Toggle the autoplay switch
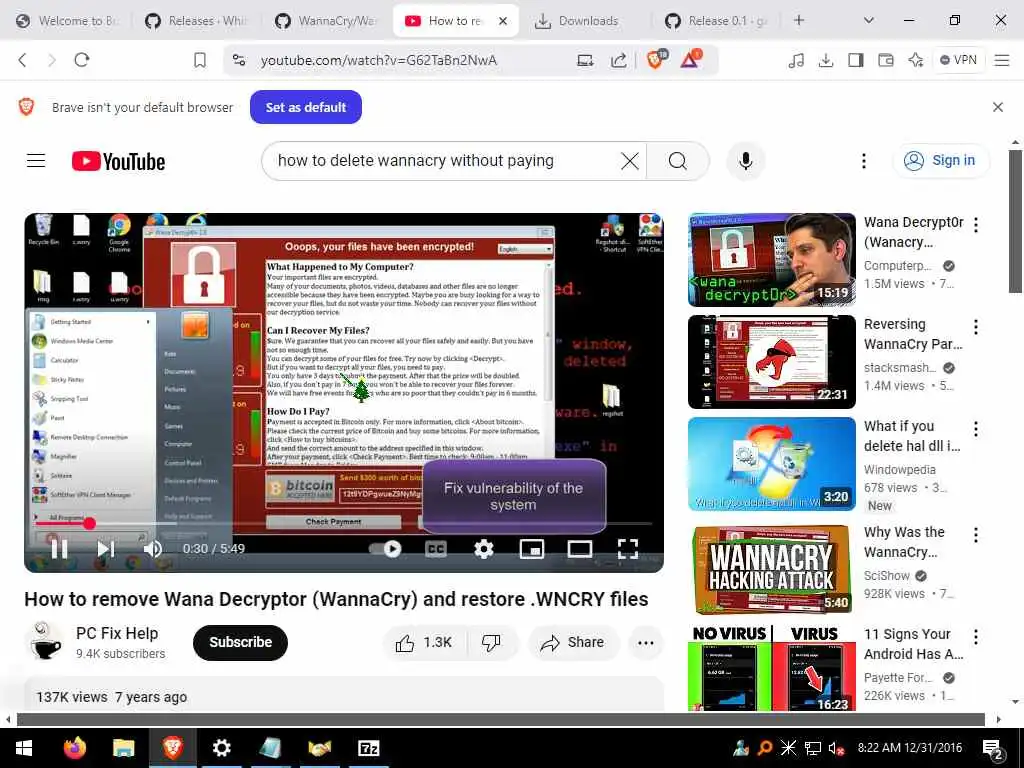The width and height of the screenshot is (1024, 768). [386, 549]
